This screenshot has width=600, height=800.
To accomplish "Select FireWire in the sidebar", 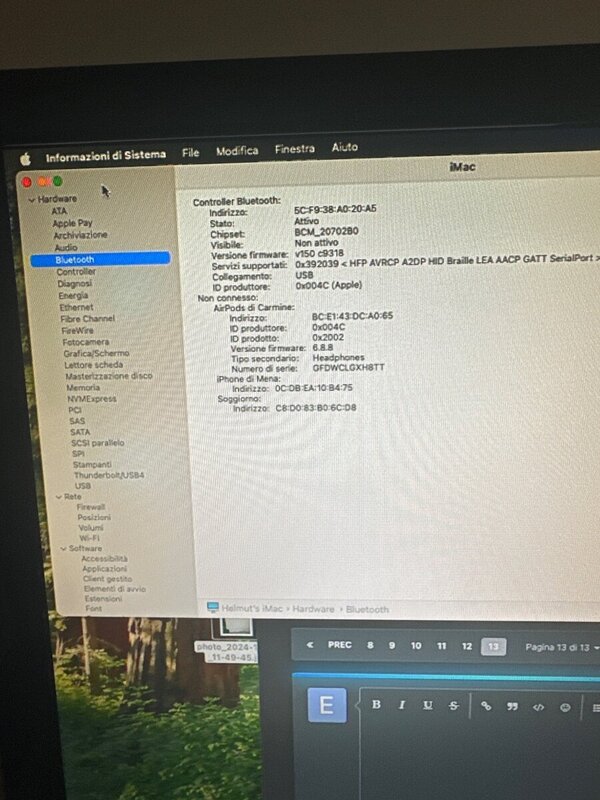I will (x=78, y=330).
